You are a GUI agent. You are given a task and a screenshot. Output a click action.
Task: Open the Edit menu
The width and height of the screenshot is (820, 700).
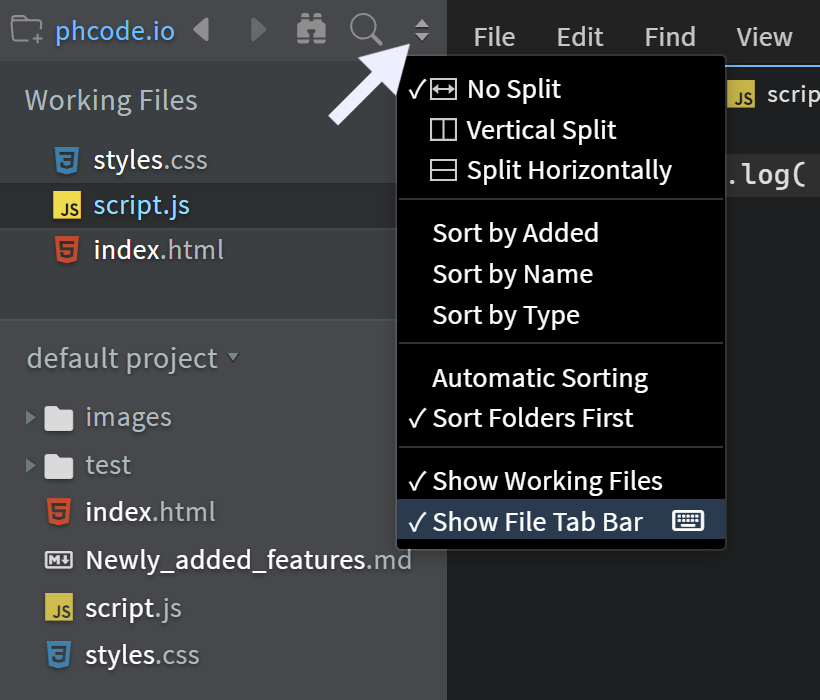coord(580,36)
